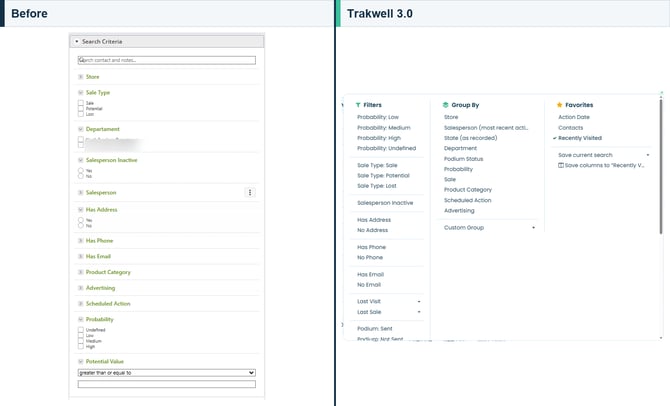Group by Scheduled Action
Screen dimensions: 670x406
pos(467,200)
